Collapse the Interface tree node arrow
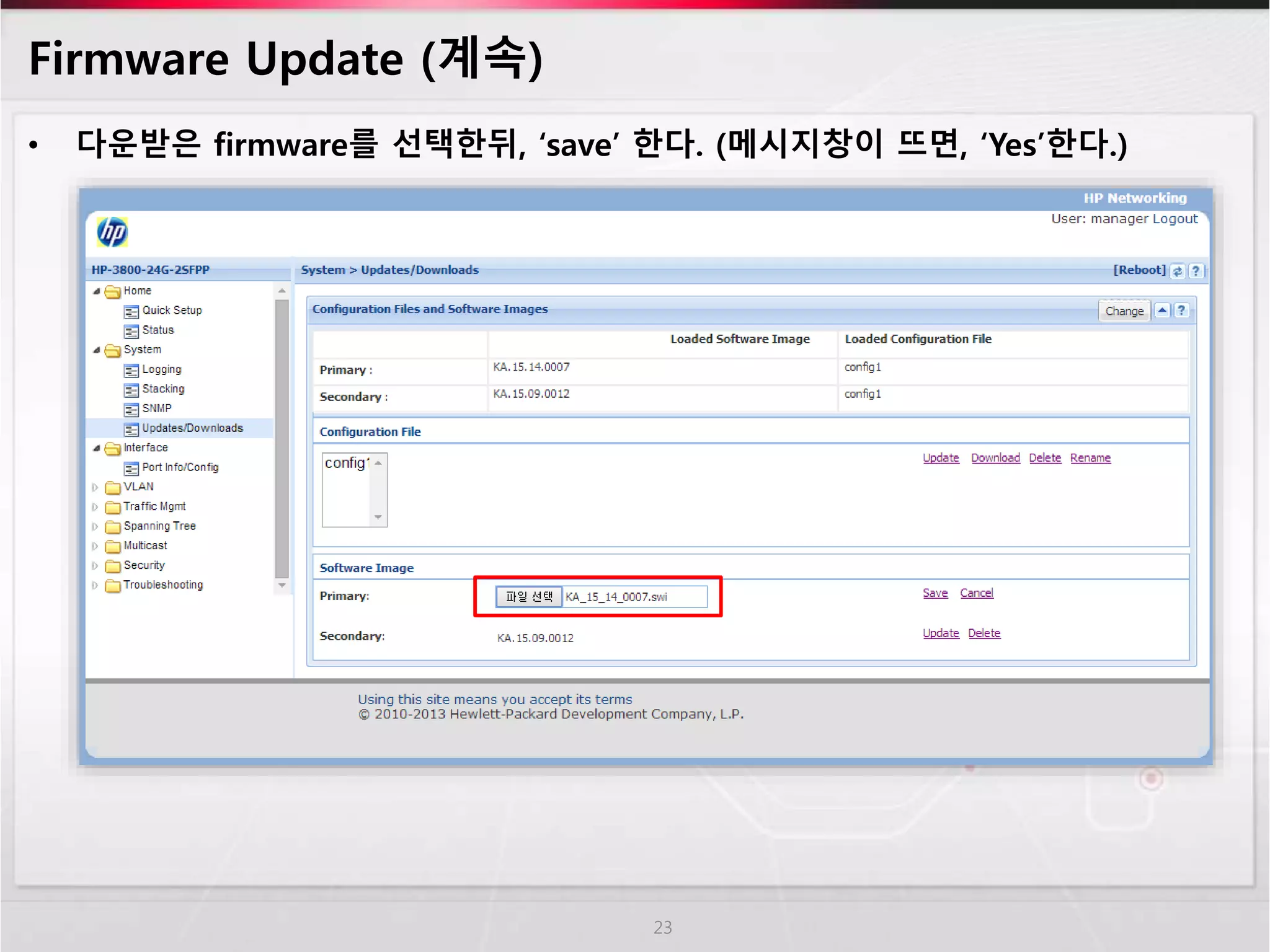The width and height of the screenshot is (1270, 952). [96, 448]
